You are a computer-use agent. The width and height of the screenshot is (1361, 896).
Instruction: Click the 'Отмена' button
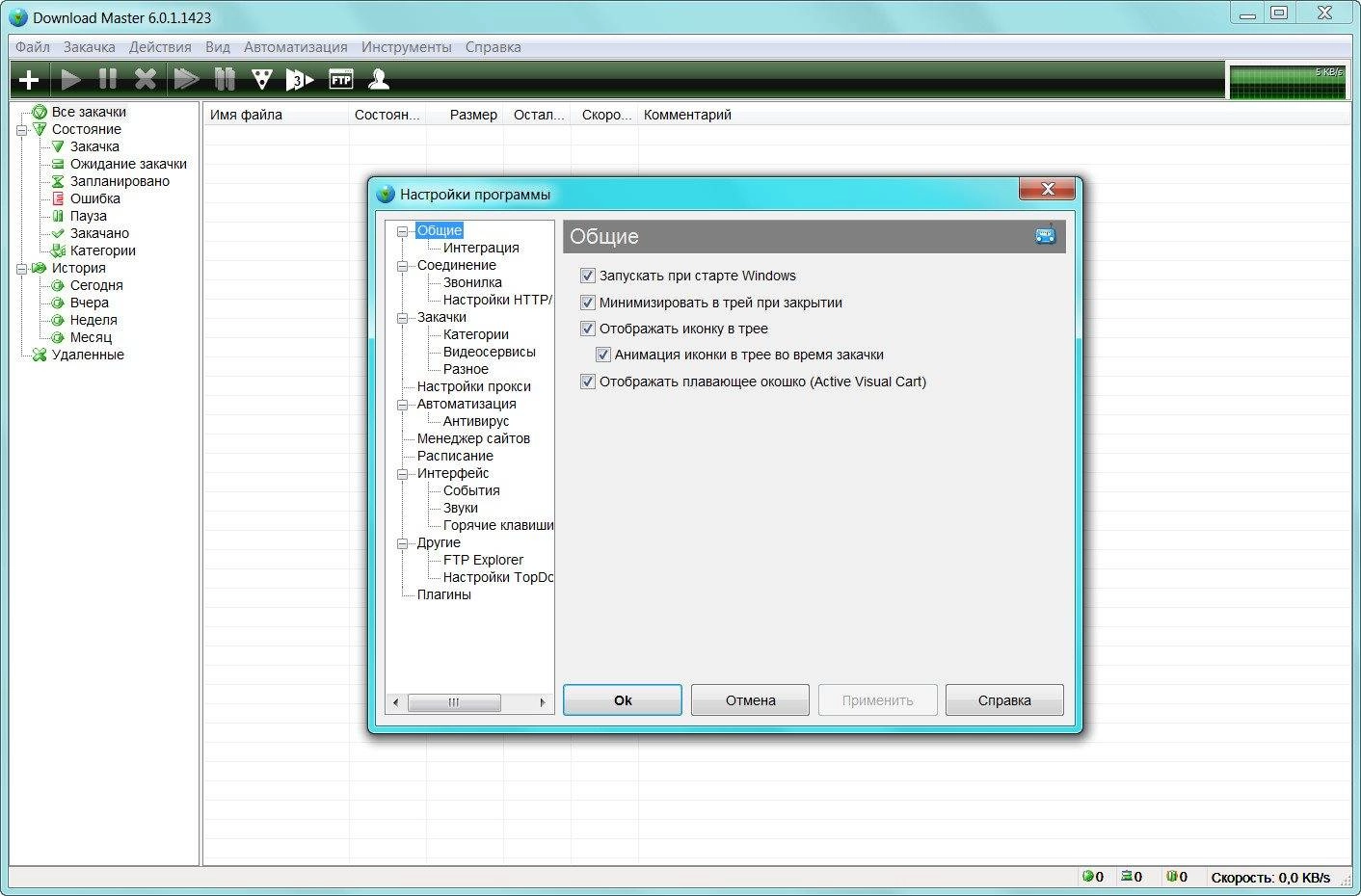tap(750, 700)
